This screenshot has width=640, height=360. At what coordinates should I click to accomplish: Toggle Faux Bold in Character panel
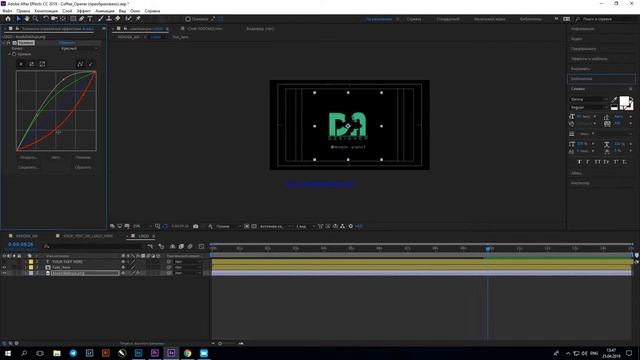(579, 162)
